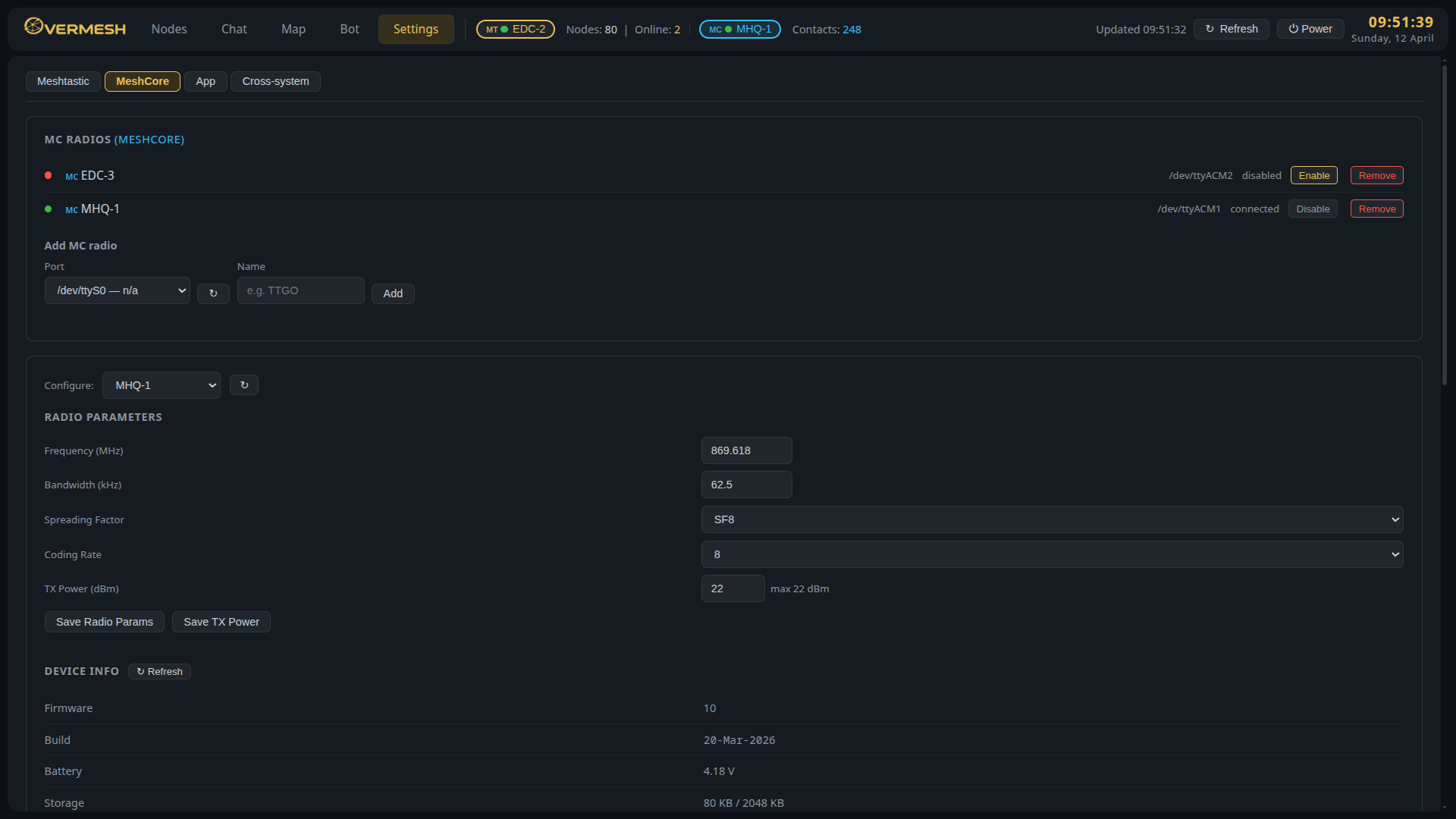This screenshot has width=1456, height=819.
Task: Go to the Map page
Action: point(293,29)
